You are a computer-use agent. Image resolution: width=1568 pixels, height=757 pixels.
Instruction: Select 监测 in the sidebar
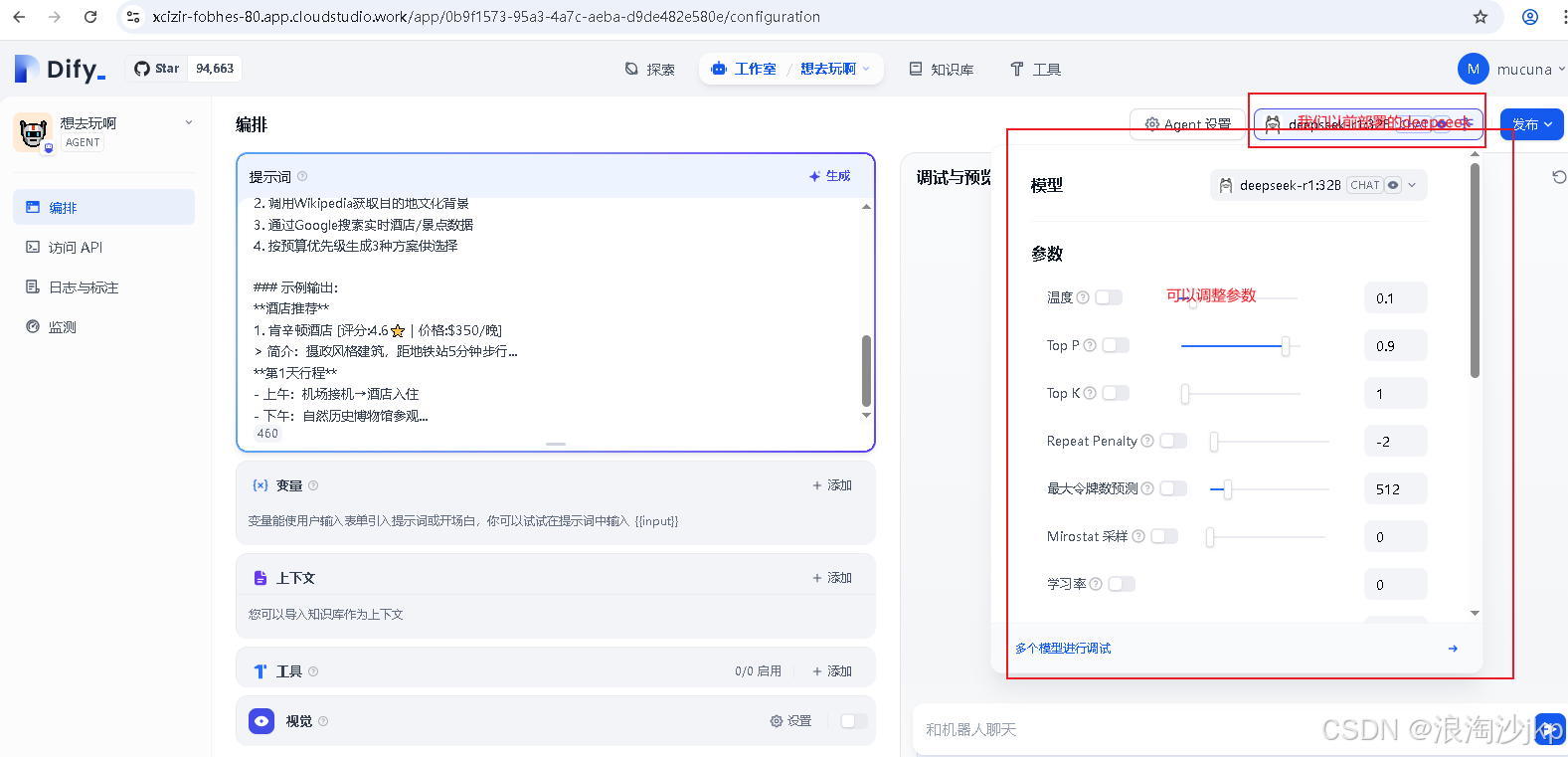(x=103, y=326)
